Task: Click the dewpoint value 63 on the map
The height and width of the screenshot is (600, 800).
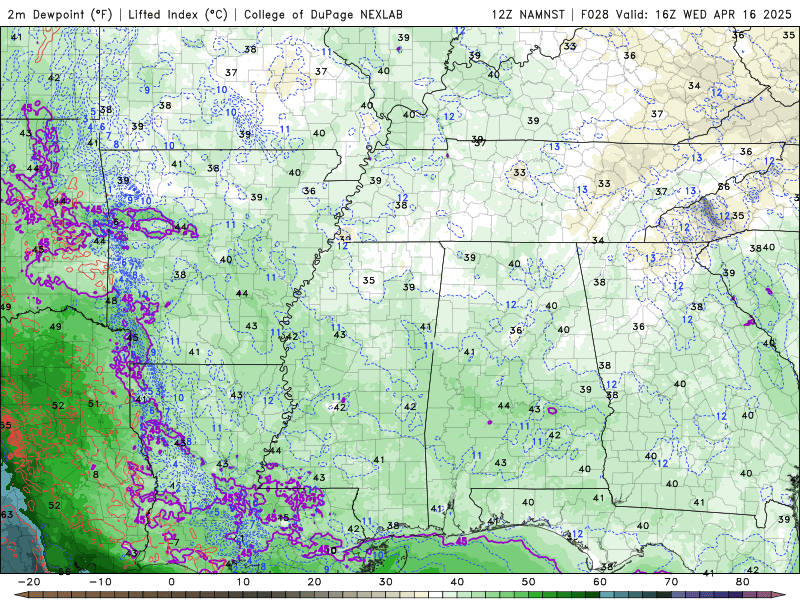Action: pyautogui.click(x=7, y=514)
